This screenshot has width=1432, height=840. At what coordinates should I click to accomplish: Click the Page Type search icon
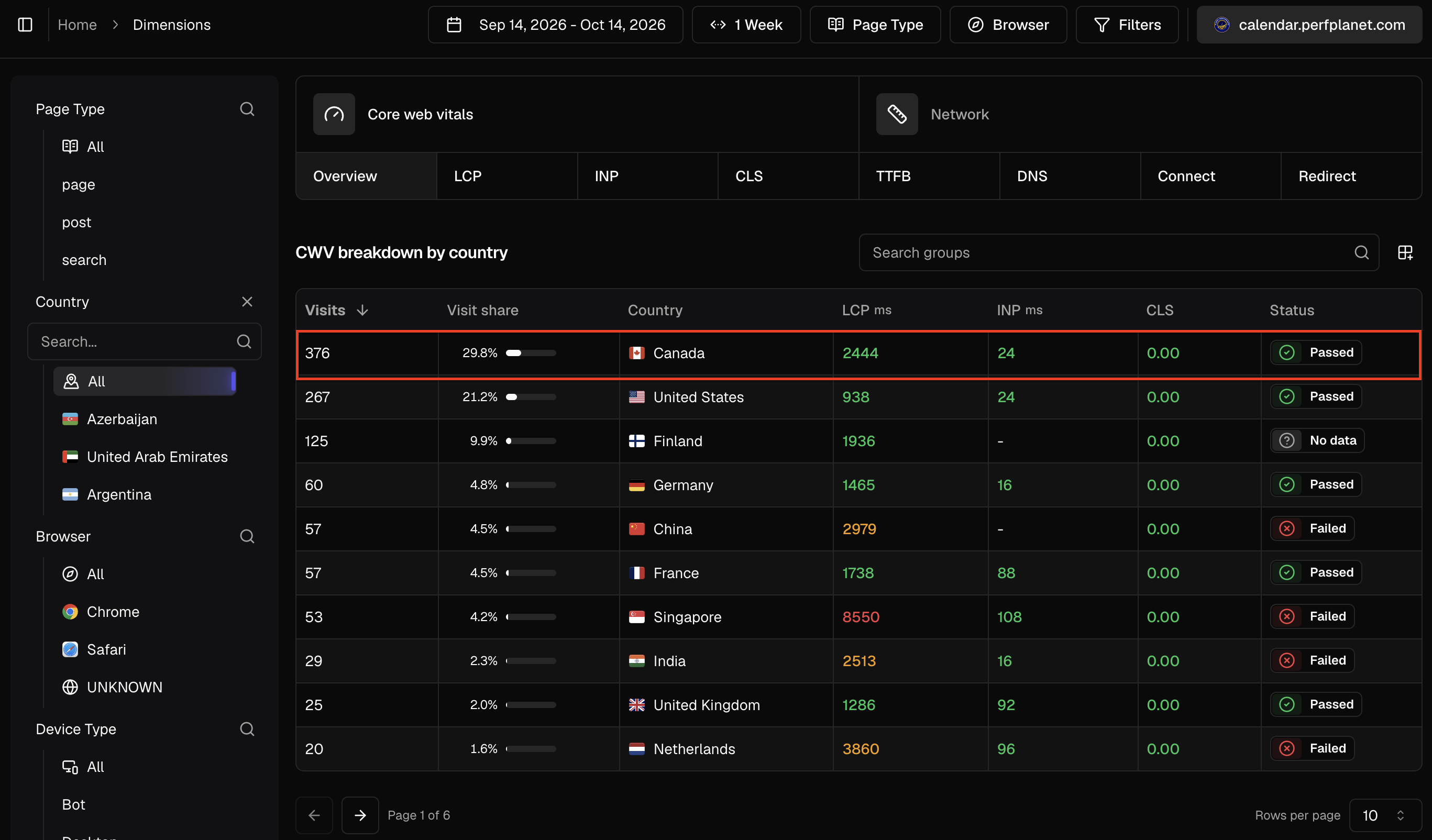pos(247,108)
